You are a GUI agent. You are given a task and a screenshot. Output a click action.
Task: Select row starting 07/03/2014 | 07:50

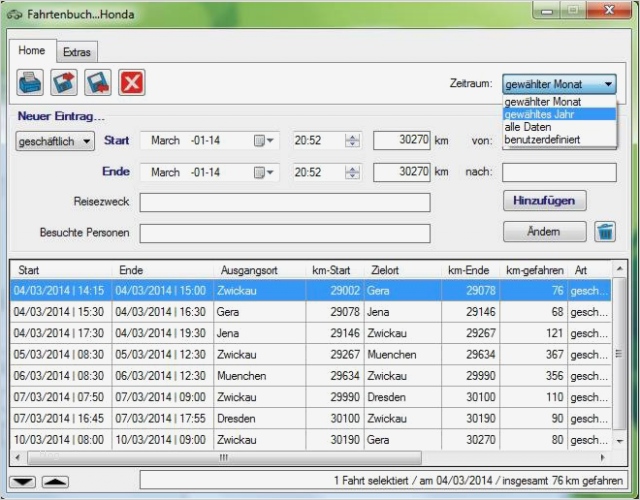[311, 397]
